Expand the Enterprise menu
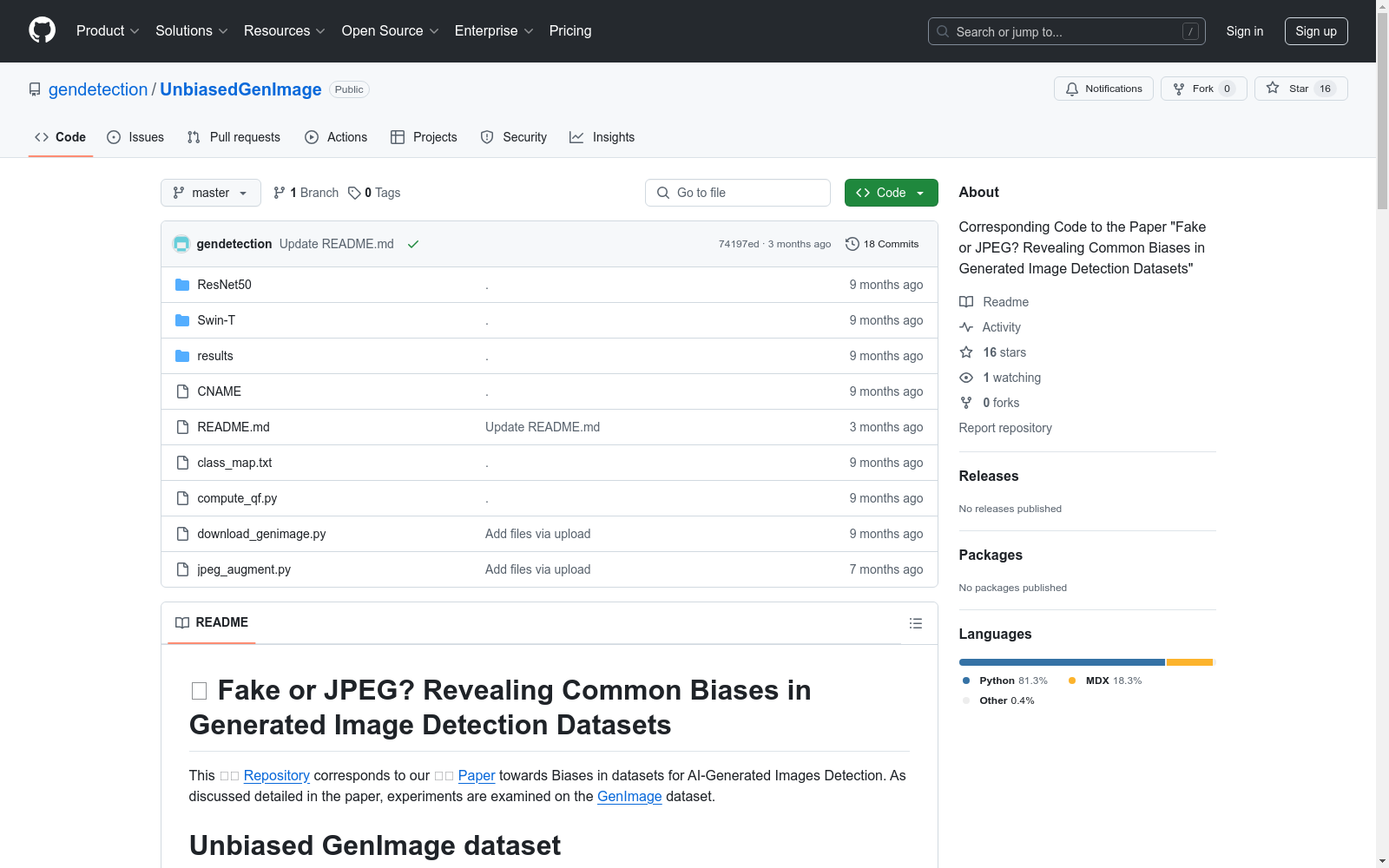This screenshot has width=1389, height=868. point(494,30)
